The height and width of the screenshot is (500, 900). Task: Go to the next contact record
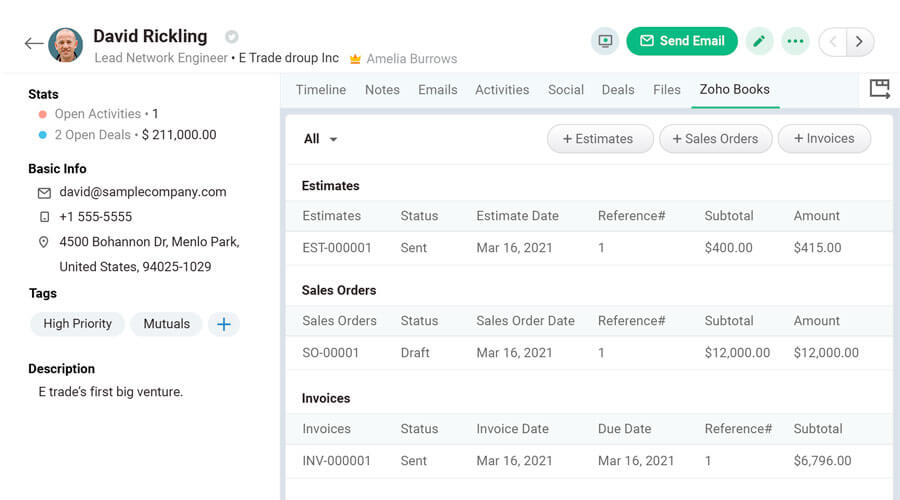[x=860, y=41]
